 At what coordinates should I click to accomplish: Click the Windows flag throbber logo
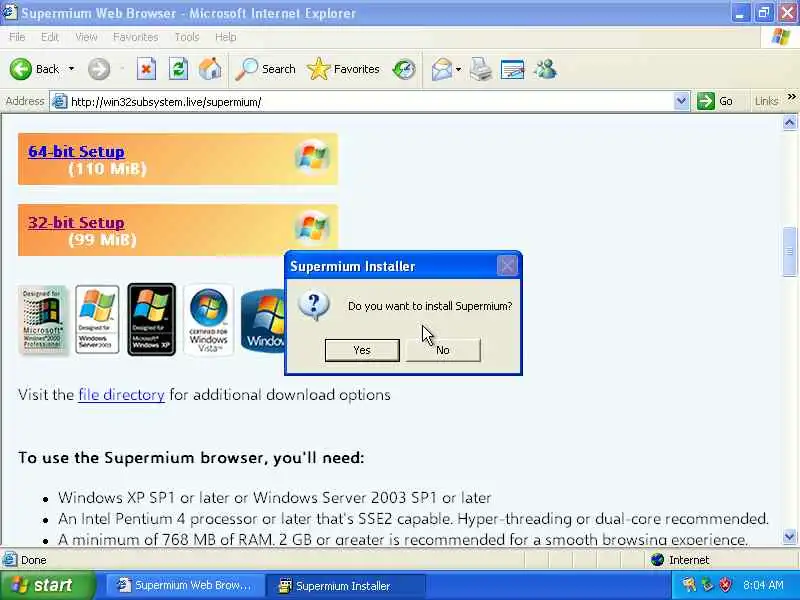click(780, 37)
